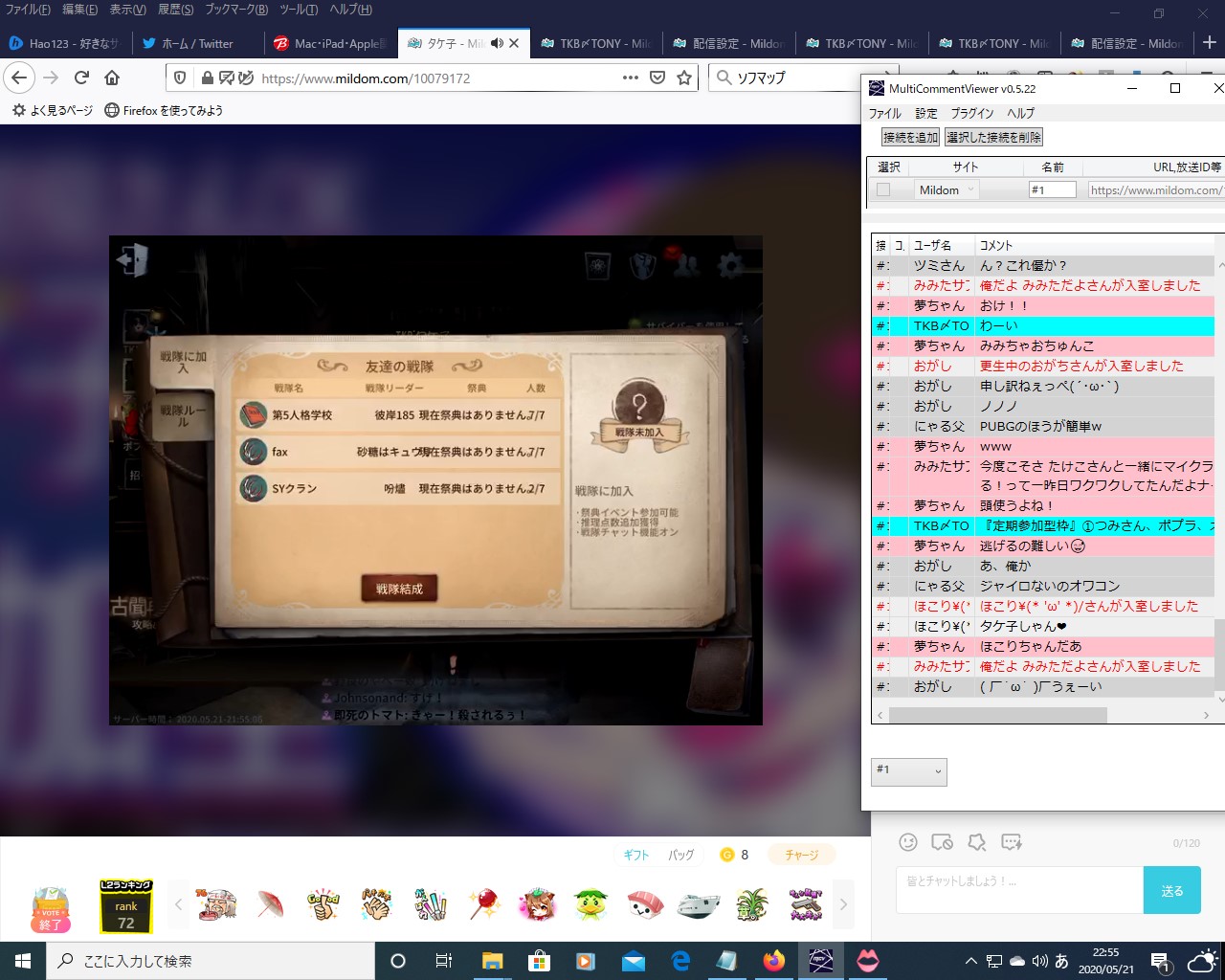Send the clapping hands gift

point(377,903)
